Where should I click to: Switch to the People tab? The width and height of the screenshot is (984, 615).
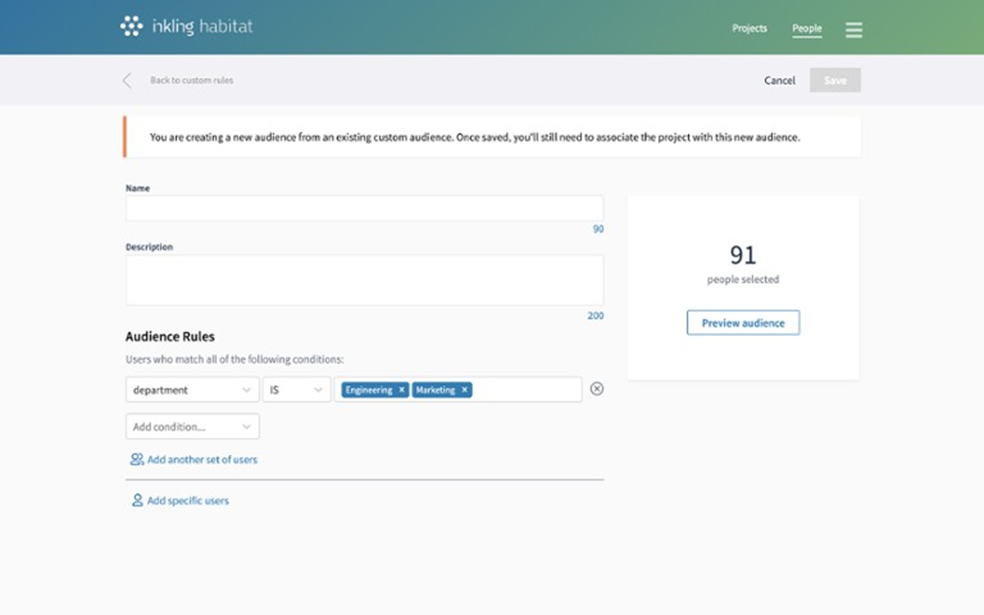(x=806, y=28)
